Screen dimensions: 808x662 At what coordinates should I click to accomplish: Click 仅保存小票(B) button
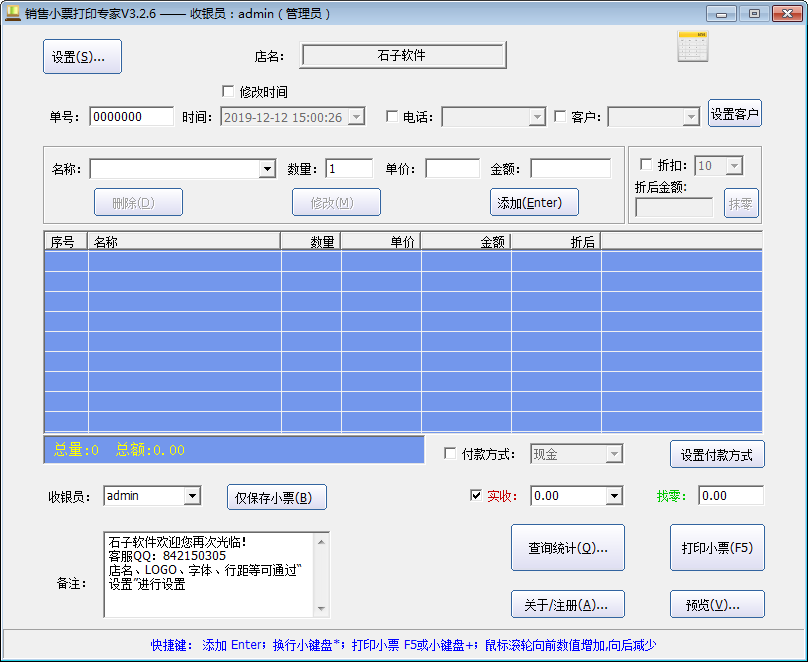(277, 497)
